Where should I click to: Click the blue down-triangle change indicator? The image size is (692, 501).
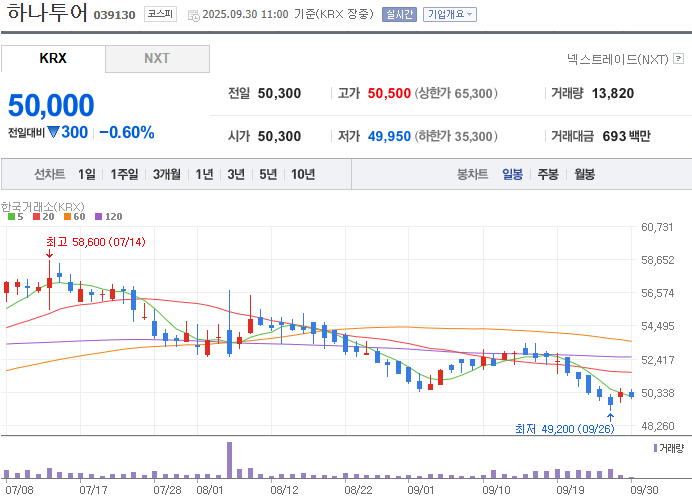pos(53,132)
